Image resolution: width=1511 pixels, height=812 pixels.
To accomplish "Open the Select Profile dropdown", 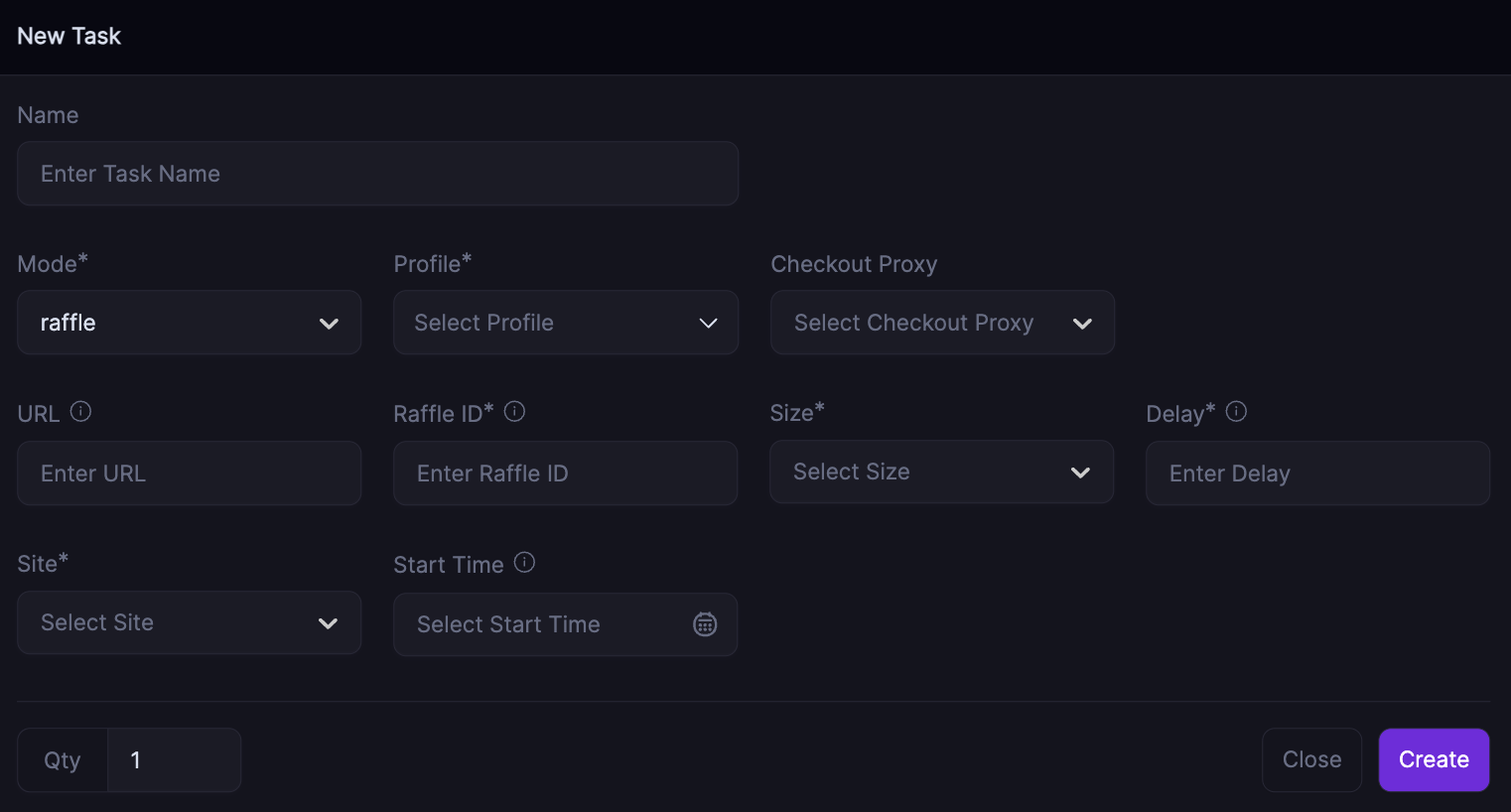I will [565, 323].
